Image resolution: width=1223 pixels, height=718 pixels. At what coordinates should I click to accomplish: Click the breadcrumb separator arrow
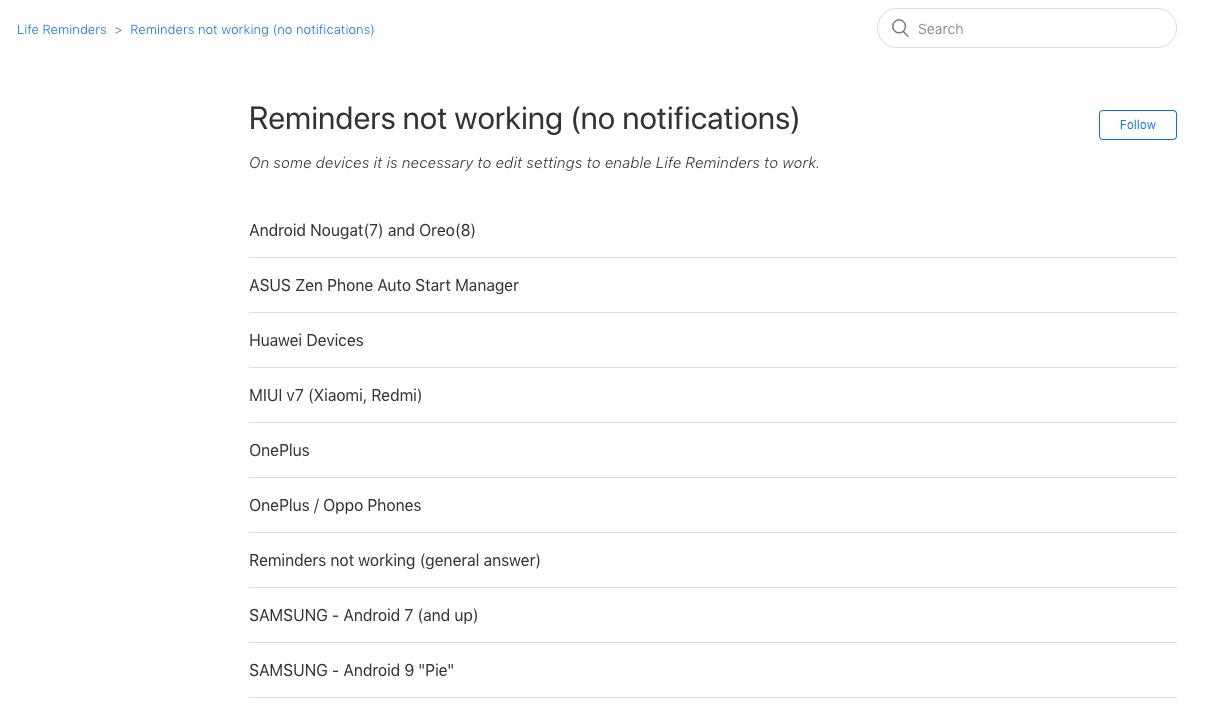[118, 30]
